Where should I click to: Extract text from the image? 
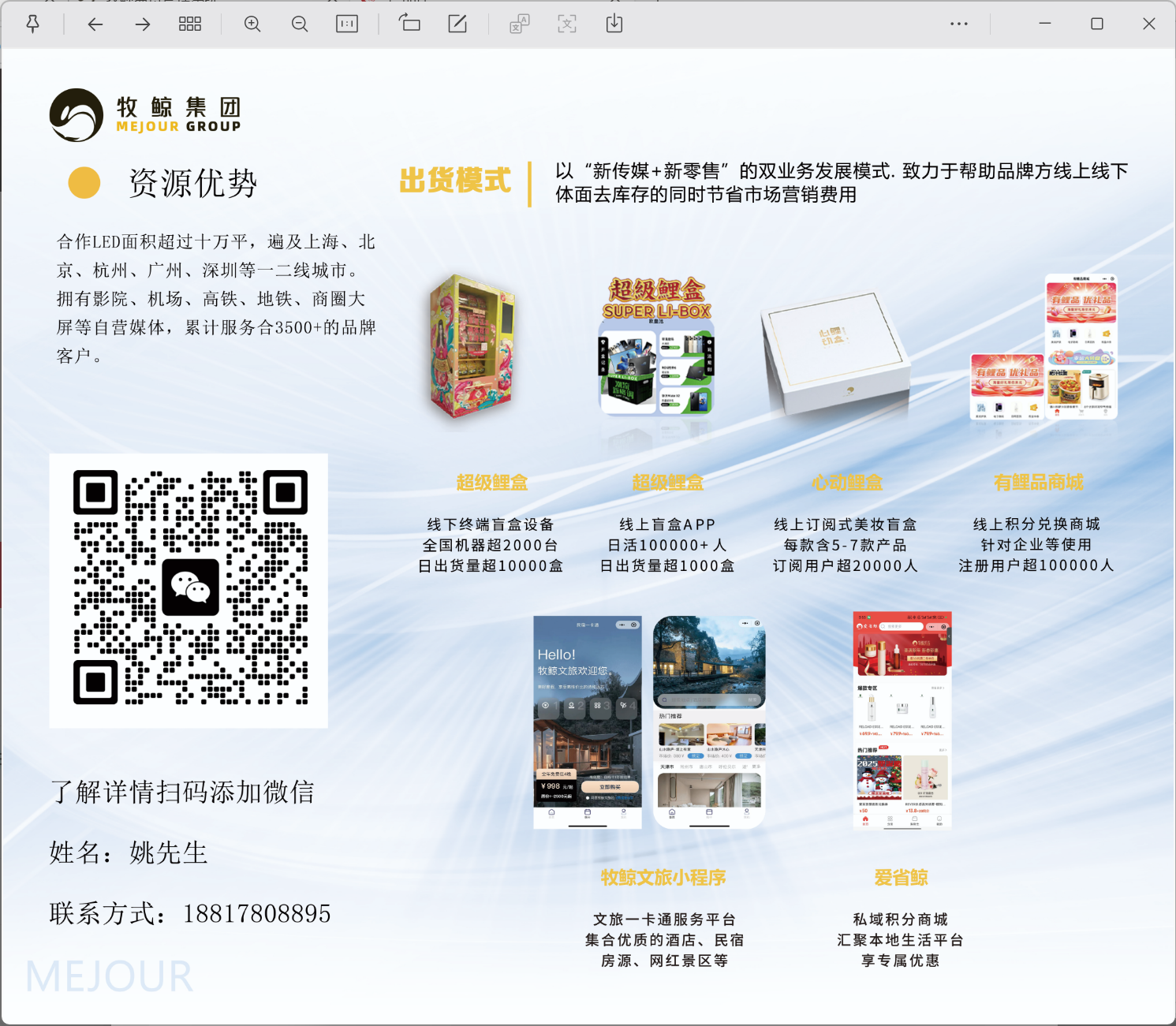click(567, 24)
